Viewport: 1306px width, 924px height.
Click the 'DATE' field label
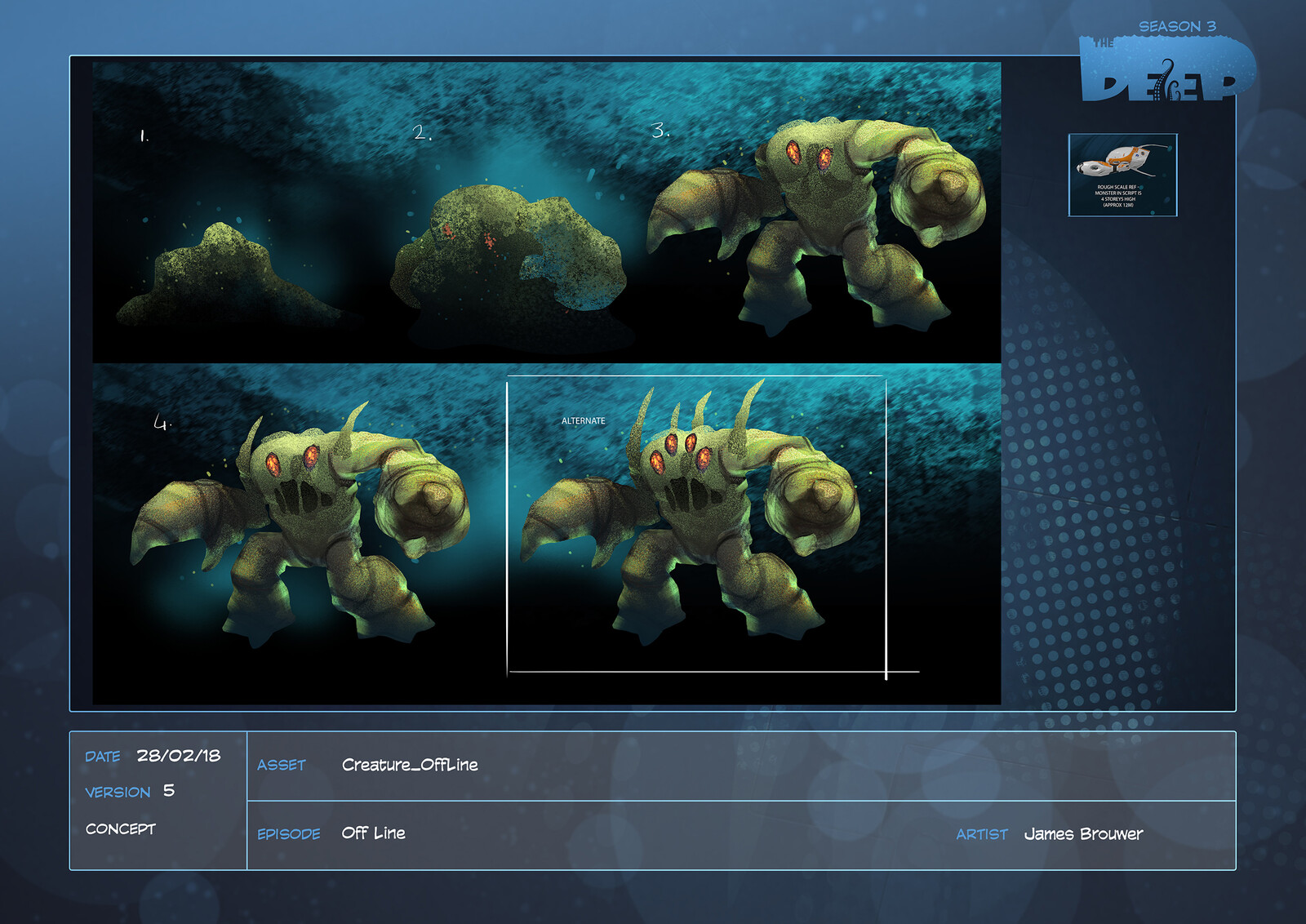tap(103, 757)
